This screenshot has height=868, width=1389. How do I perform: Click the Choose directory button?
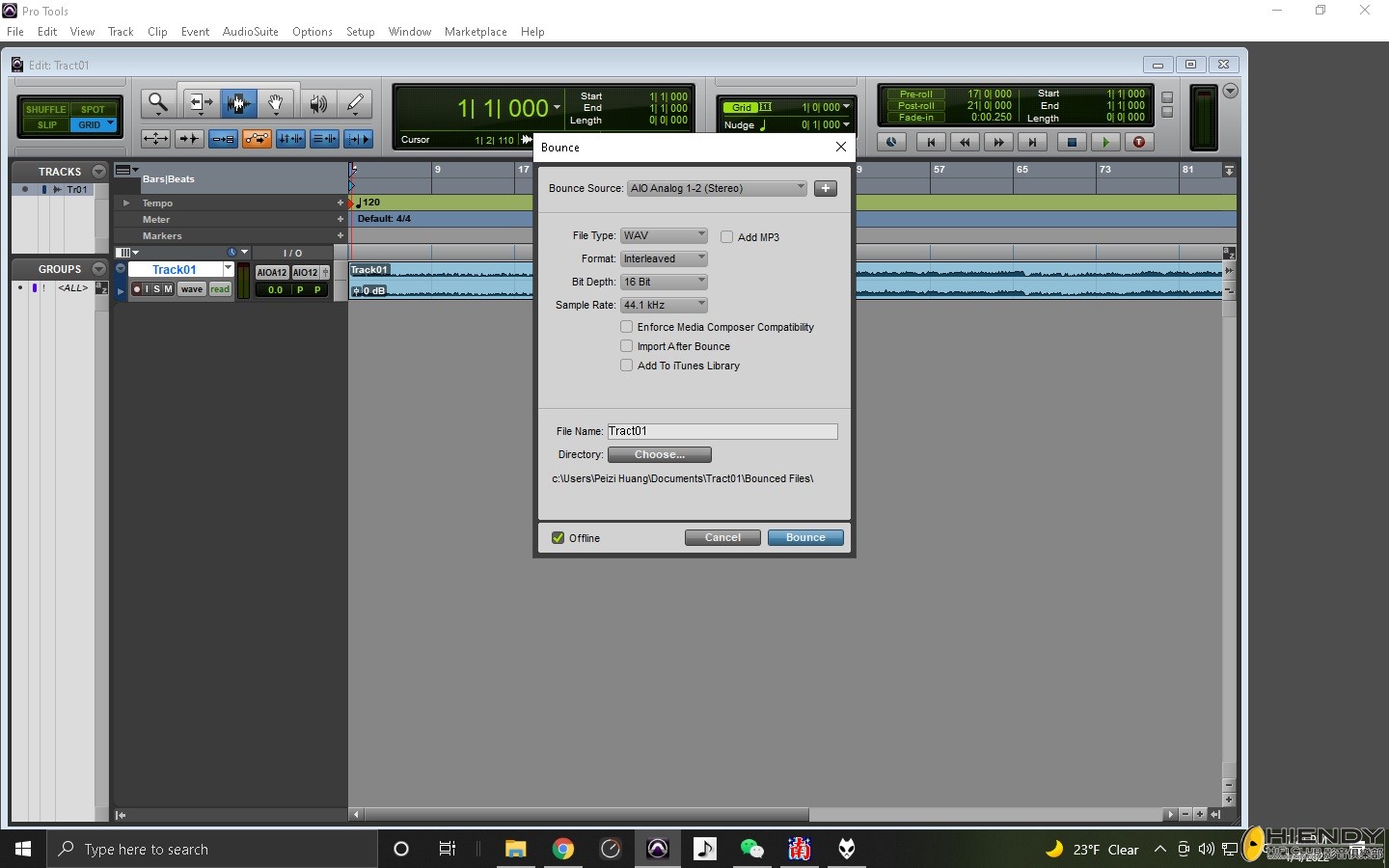(x=660, y=454)
